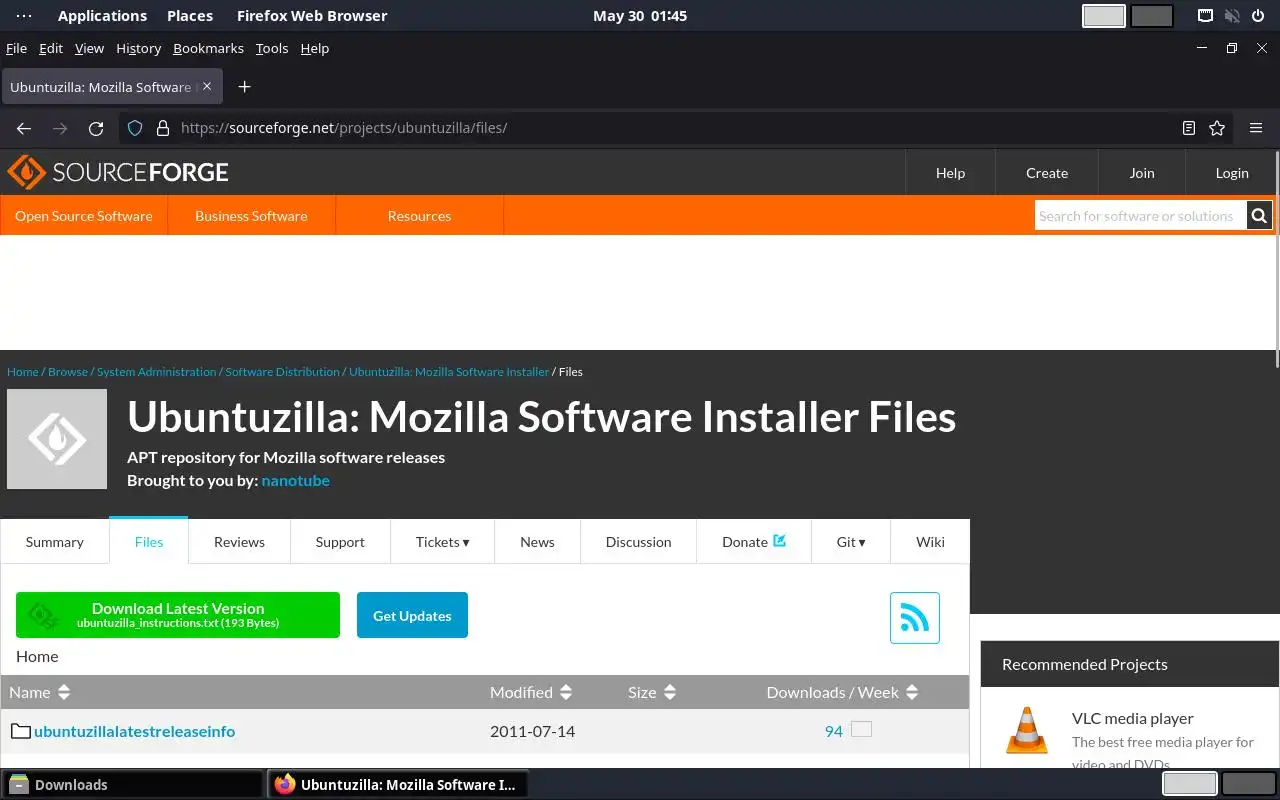
Task: Open the Applications menu in top bar
Action: tap(102, 16)
